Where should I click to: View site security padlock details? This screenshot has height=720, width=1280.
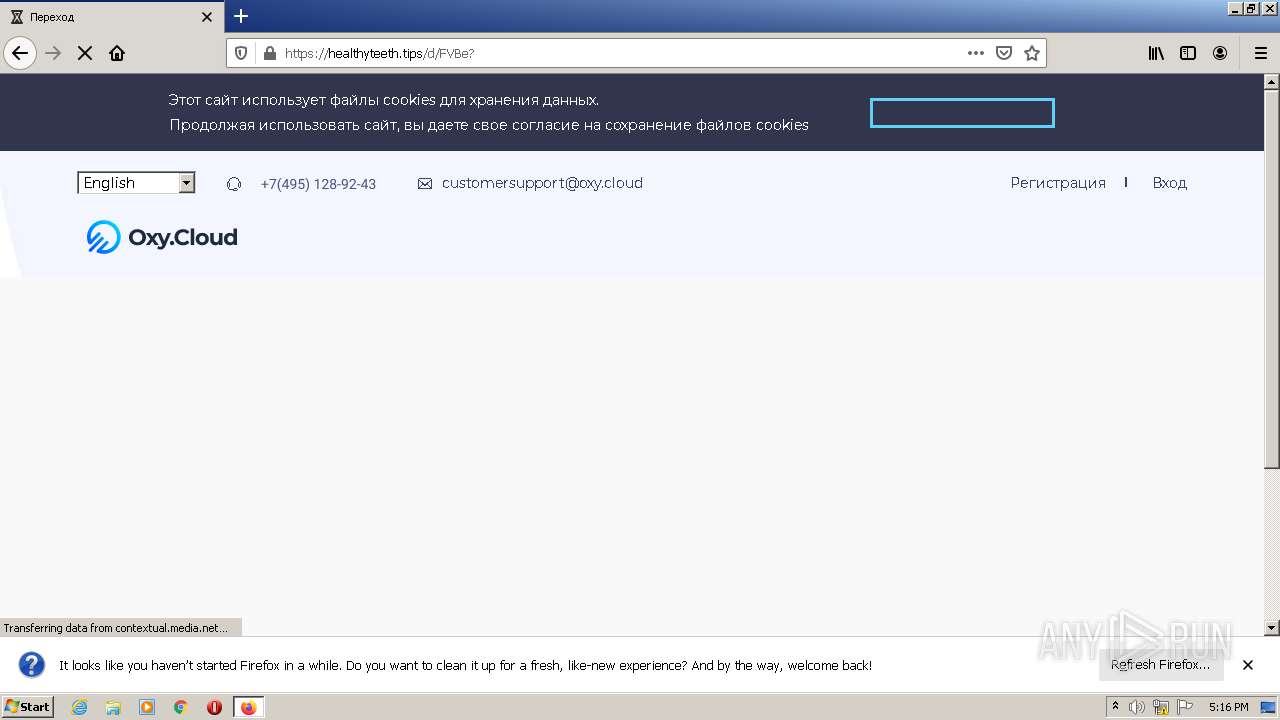268,53
